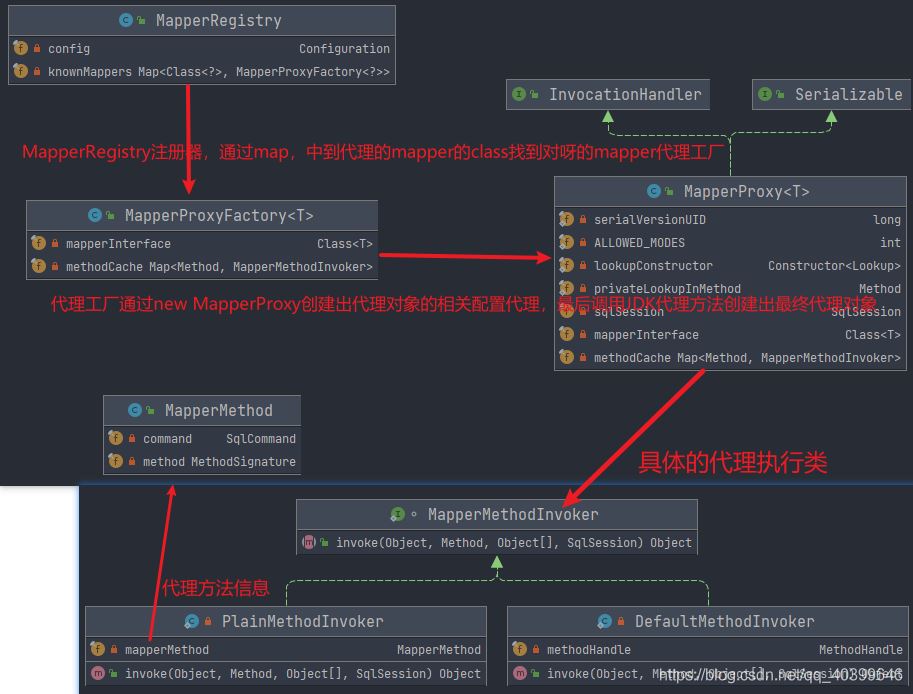Open the blog.csdn.net watermark link
Viewport: 913px width, 694px height.
click(760, 673)
